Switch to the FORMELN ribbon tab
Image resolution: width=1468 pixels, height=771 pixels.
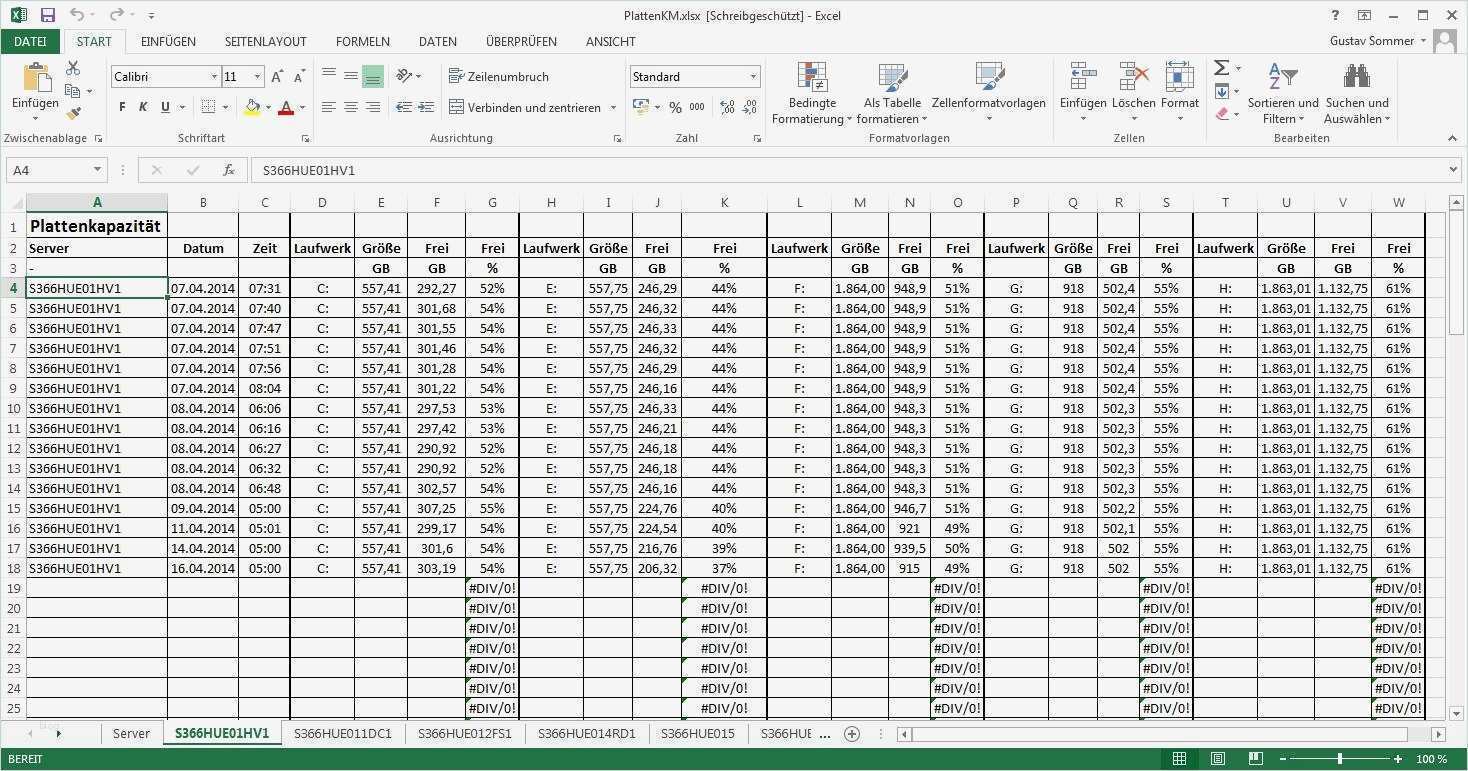(362, 41)
